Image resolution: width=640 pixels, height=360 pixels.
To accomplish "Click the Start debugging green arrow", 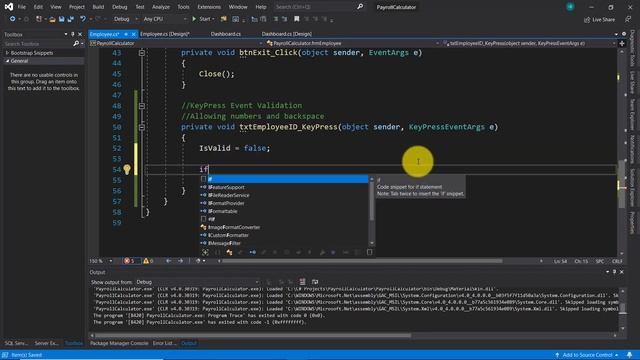I will 194,19.
